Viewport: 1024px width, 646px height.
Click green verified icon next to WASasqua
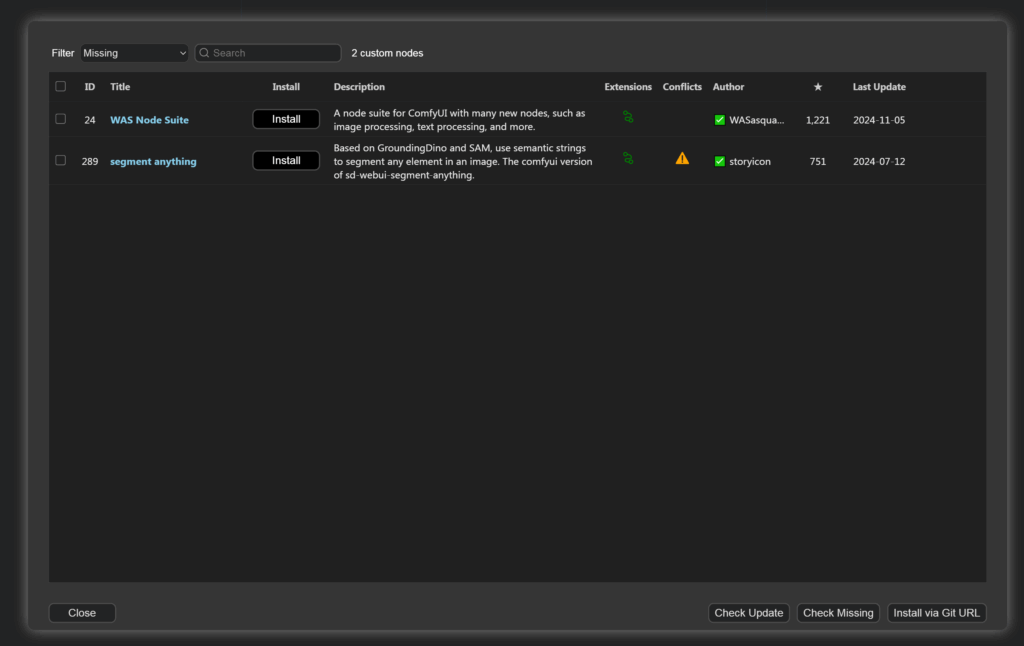pos(719,120)
